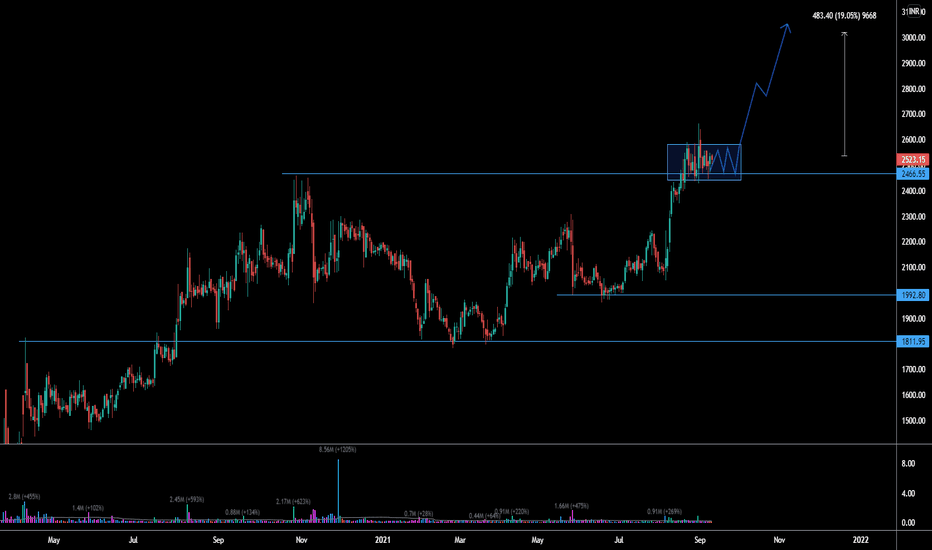This screenshot has height=550, width=932.
Task: Click the 1700.00 price axis label
Action: click(x=914, y=369)
